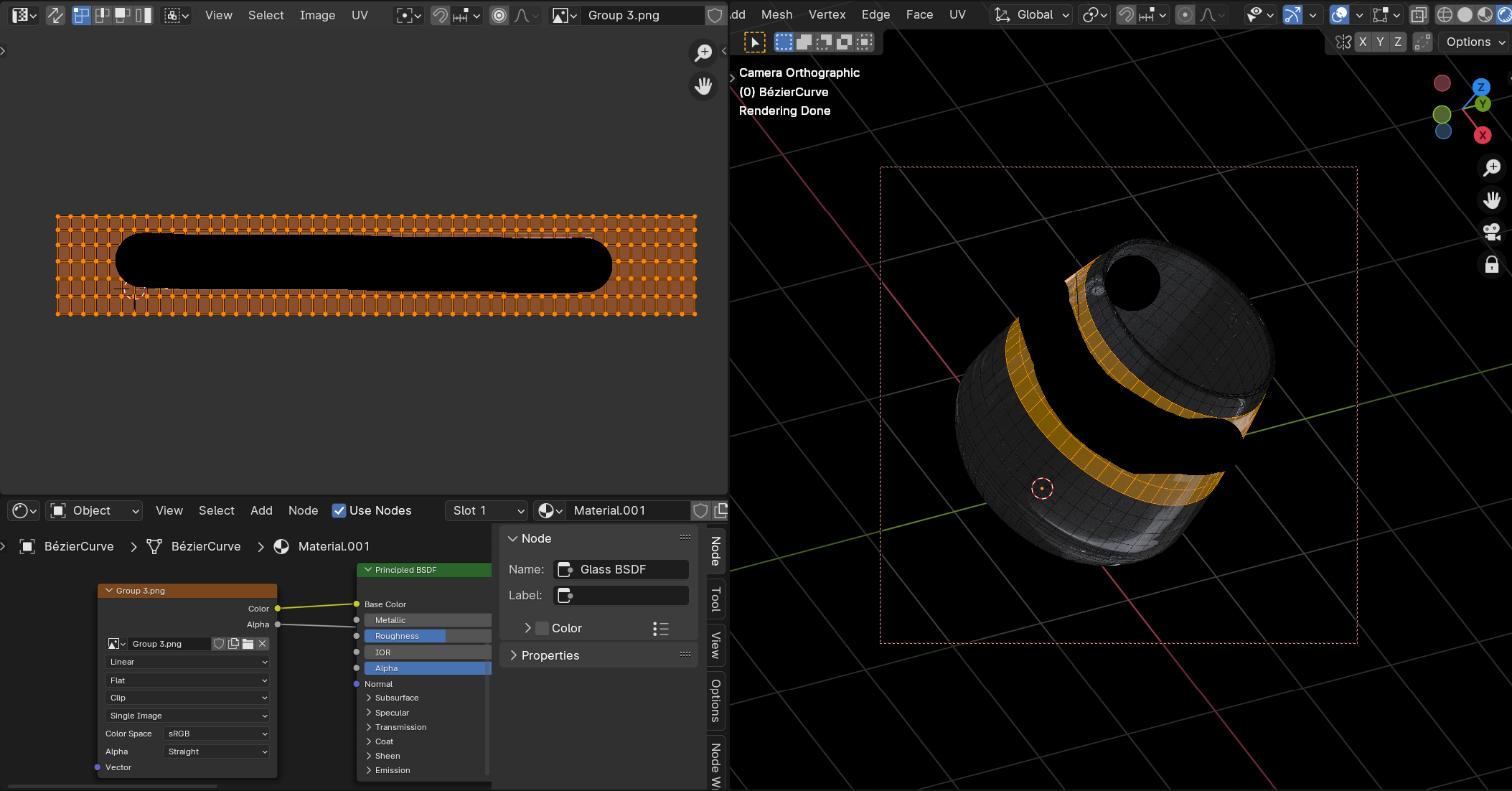Open the Mesh menu
Screen dimensions: 1512x791
click(x=776, y=15)
